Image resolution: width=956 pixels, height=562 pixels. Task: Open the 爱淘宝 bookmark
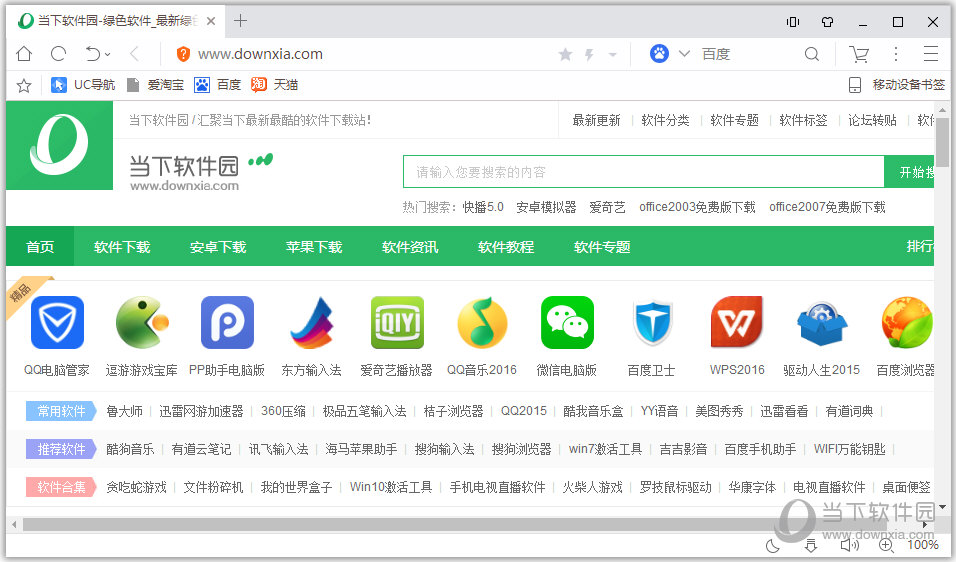point(155,85)
